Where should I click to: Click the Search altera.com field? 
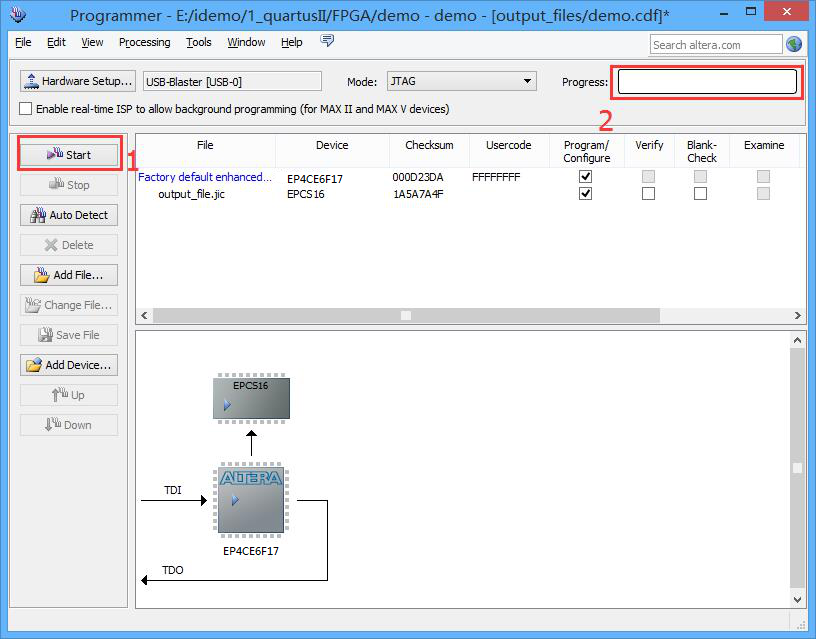coord(715,44)
